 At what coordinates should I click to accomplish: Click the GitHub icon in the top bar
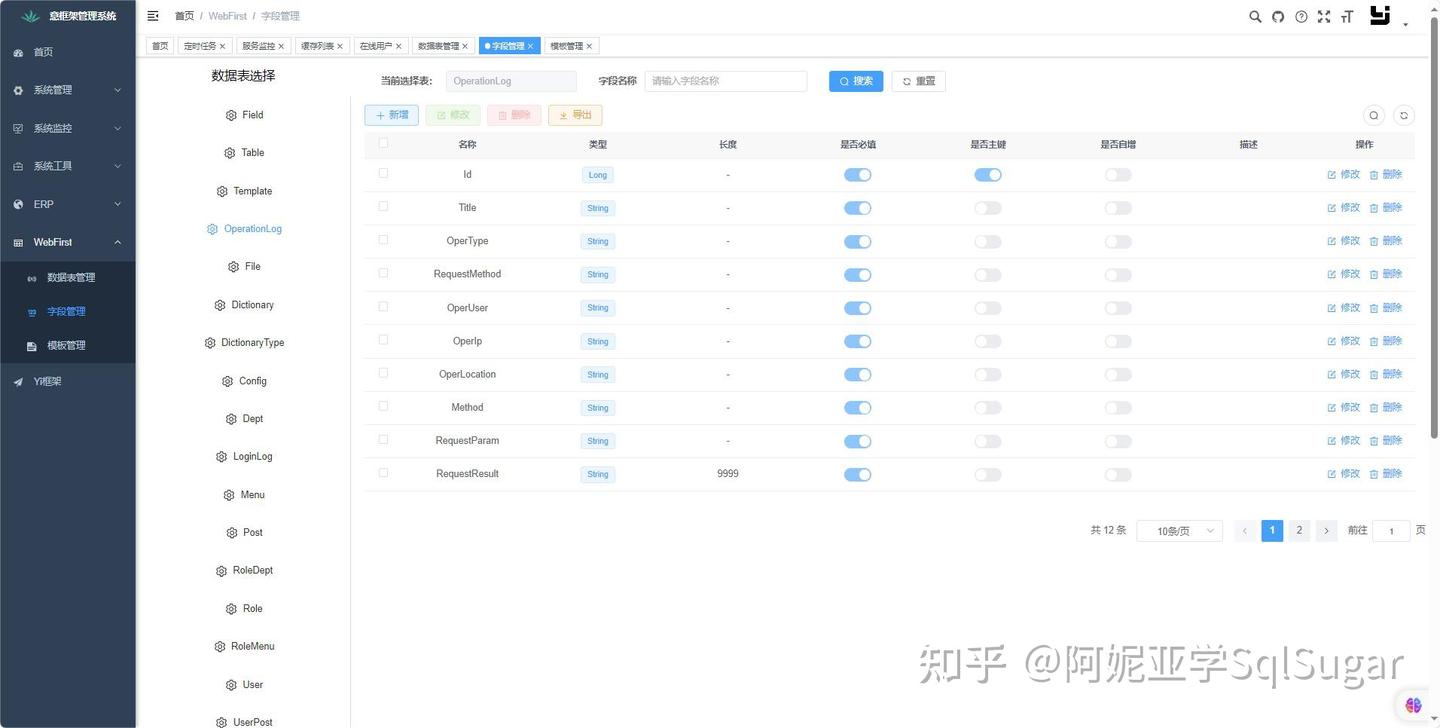[1278, 16]
